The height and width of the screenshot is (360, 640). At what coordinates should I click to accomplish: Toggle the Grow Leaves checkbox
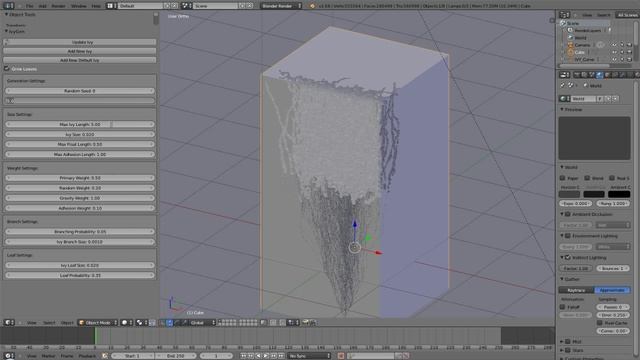point(7,69)
